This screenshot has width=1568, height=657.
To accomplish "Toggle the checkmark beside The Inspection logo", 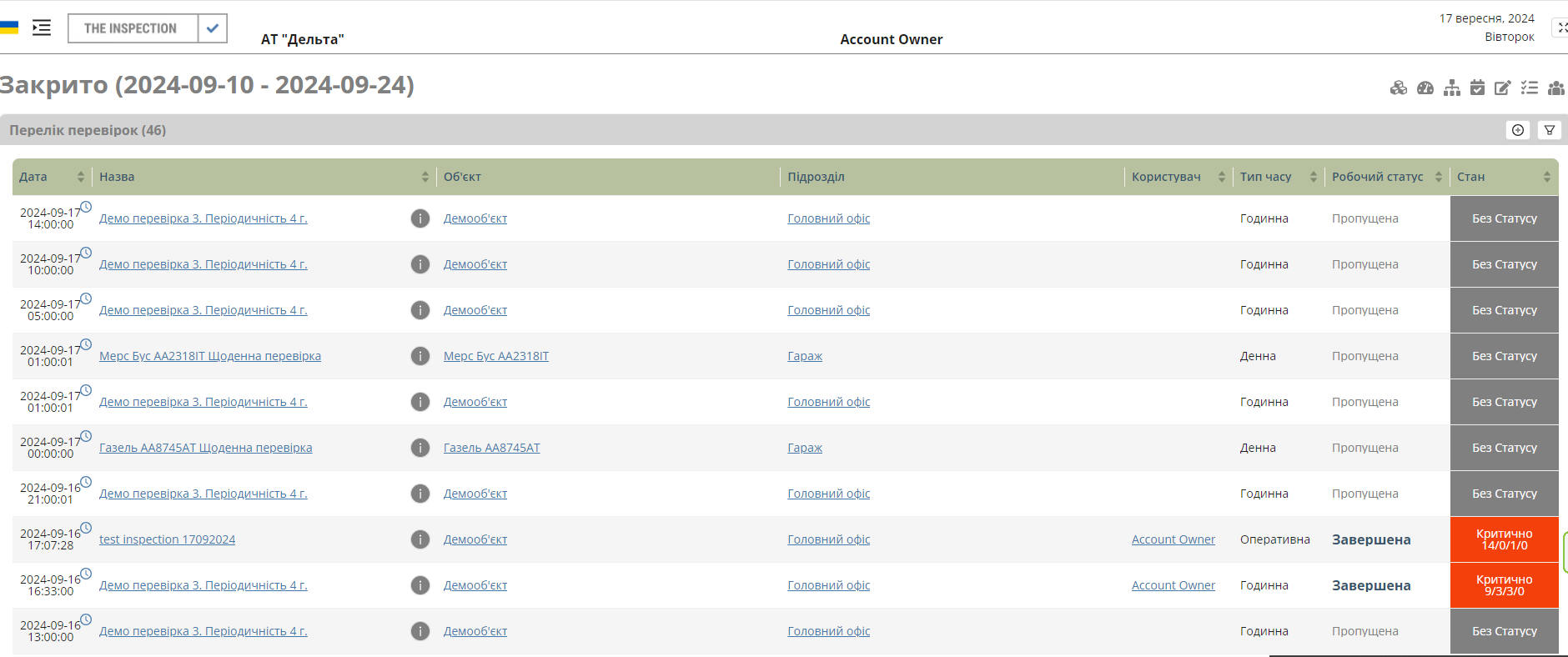I will tap(213, 28).
